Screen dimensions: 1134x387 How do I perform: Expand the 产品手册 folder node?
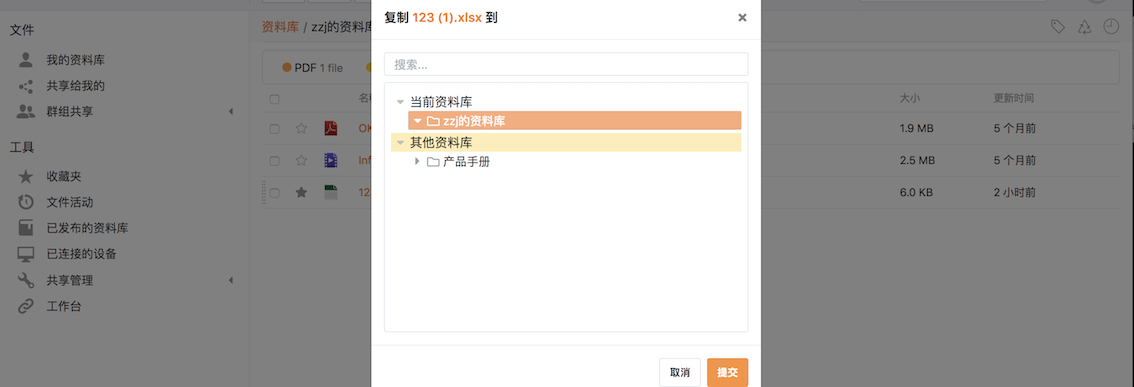417,161
